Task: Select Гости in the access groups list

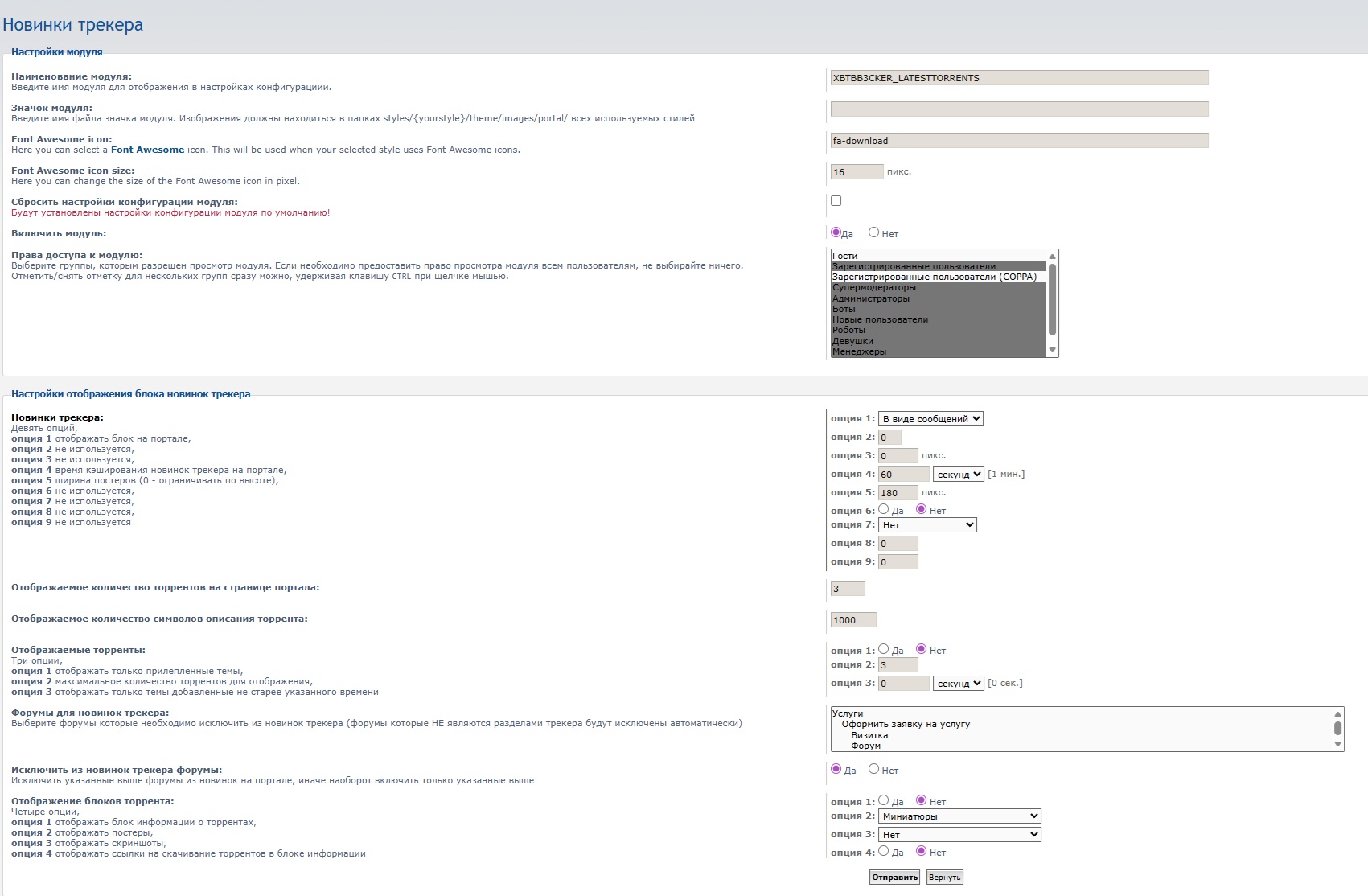Action: coord(844,256)
